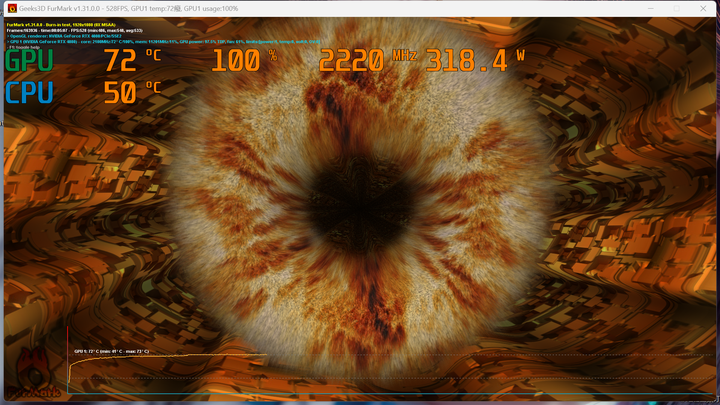Click the yellow 'Burn-in test' info line
This screenshot has width=720, height=405.
coord(61,25)
